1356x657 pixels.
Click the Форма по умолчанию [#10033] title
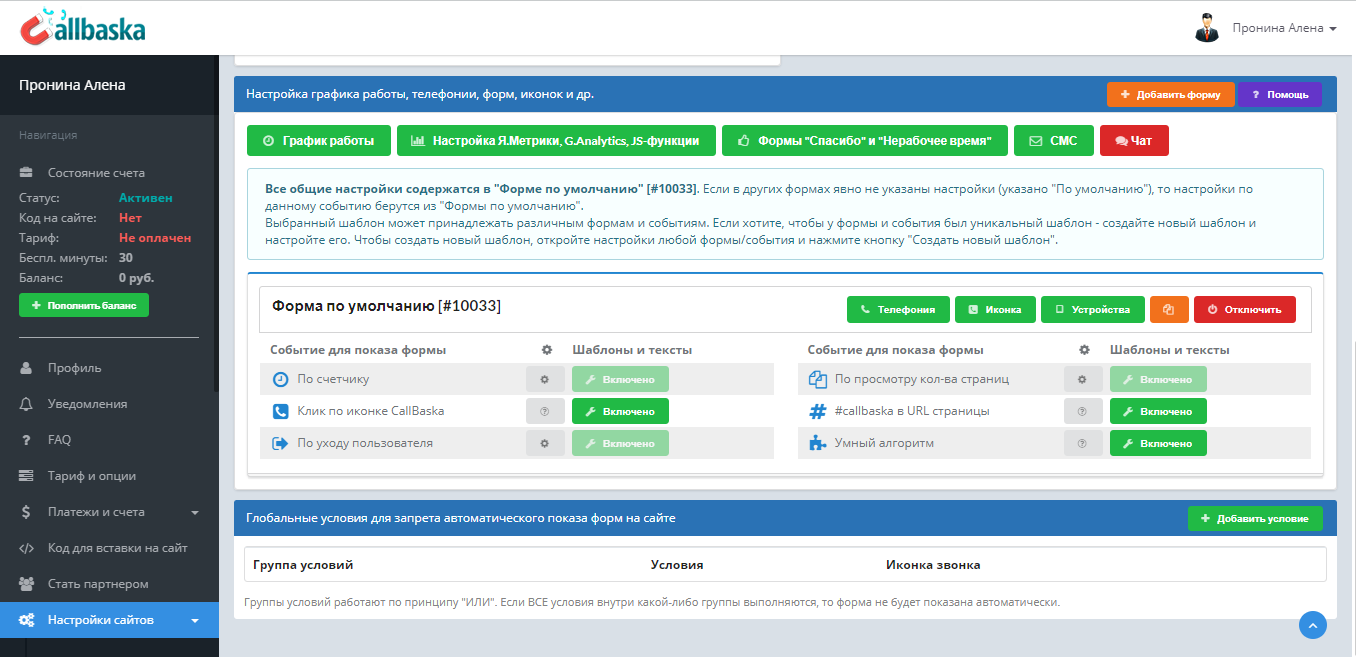387,306
